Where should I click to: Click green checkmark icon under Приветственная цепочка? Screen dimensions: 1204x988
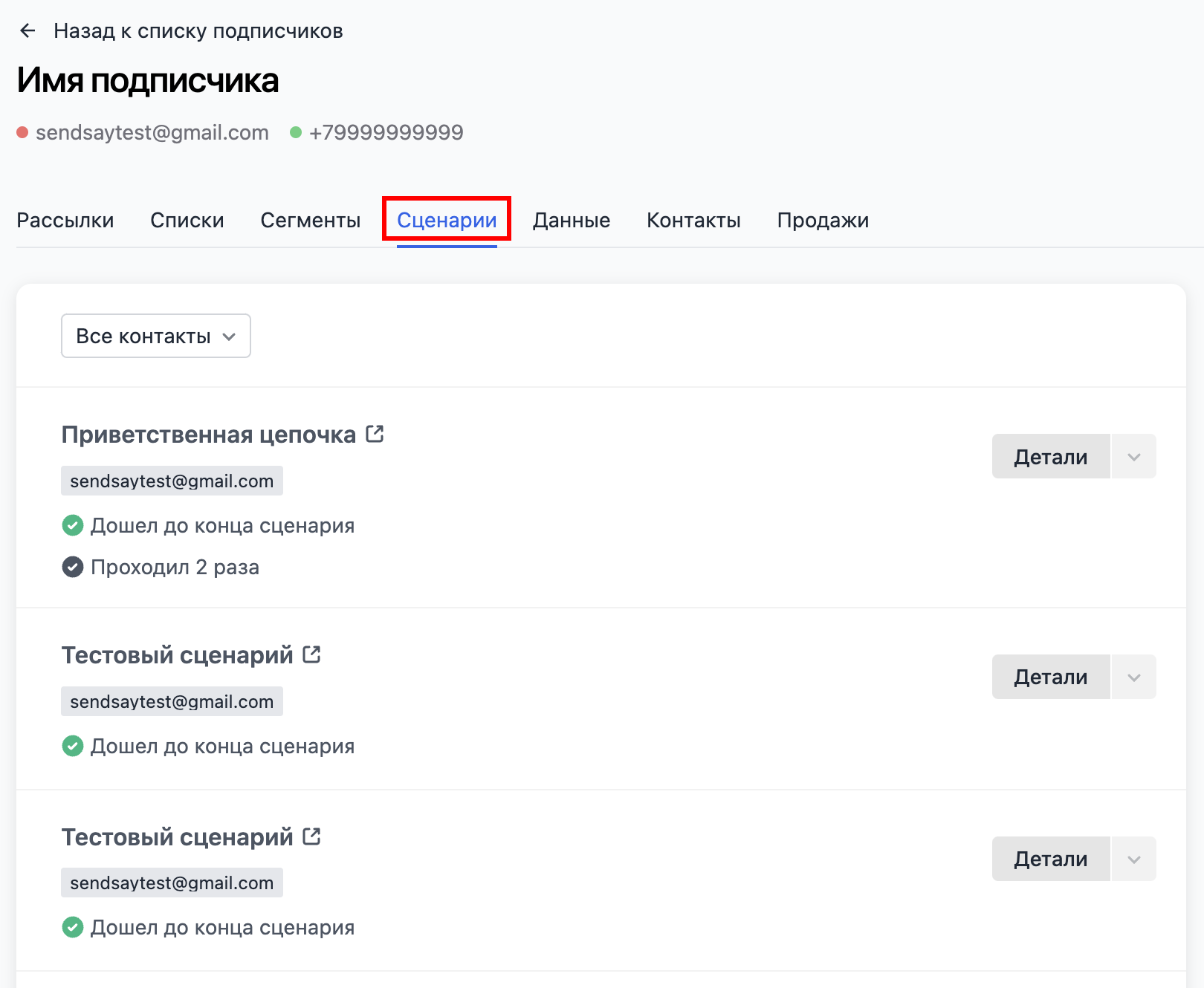point(73,525)
